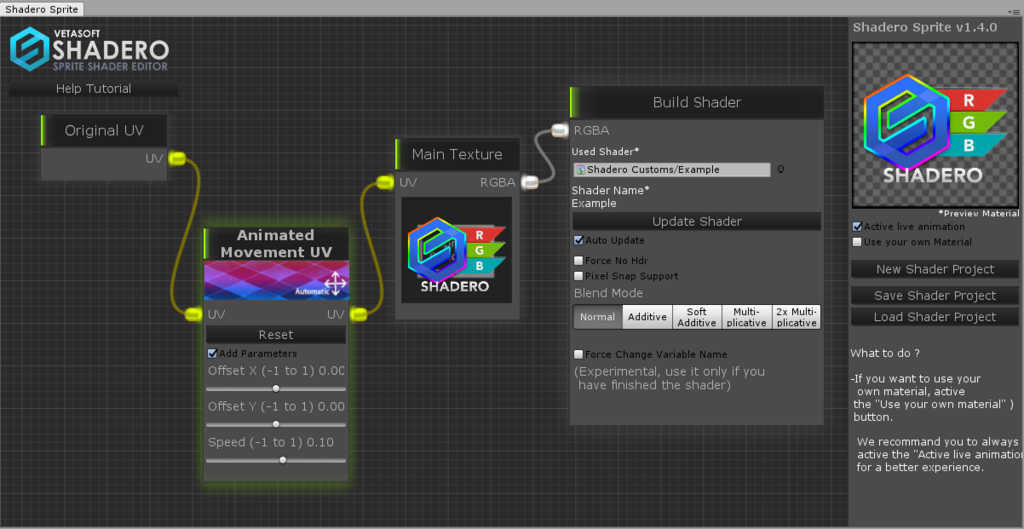Open the Help Tutorial button
This screenshot has height=529, width=1024.
tap(93, 89)
